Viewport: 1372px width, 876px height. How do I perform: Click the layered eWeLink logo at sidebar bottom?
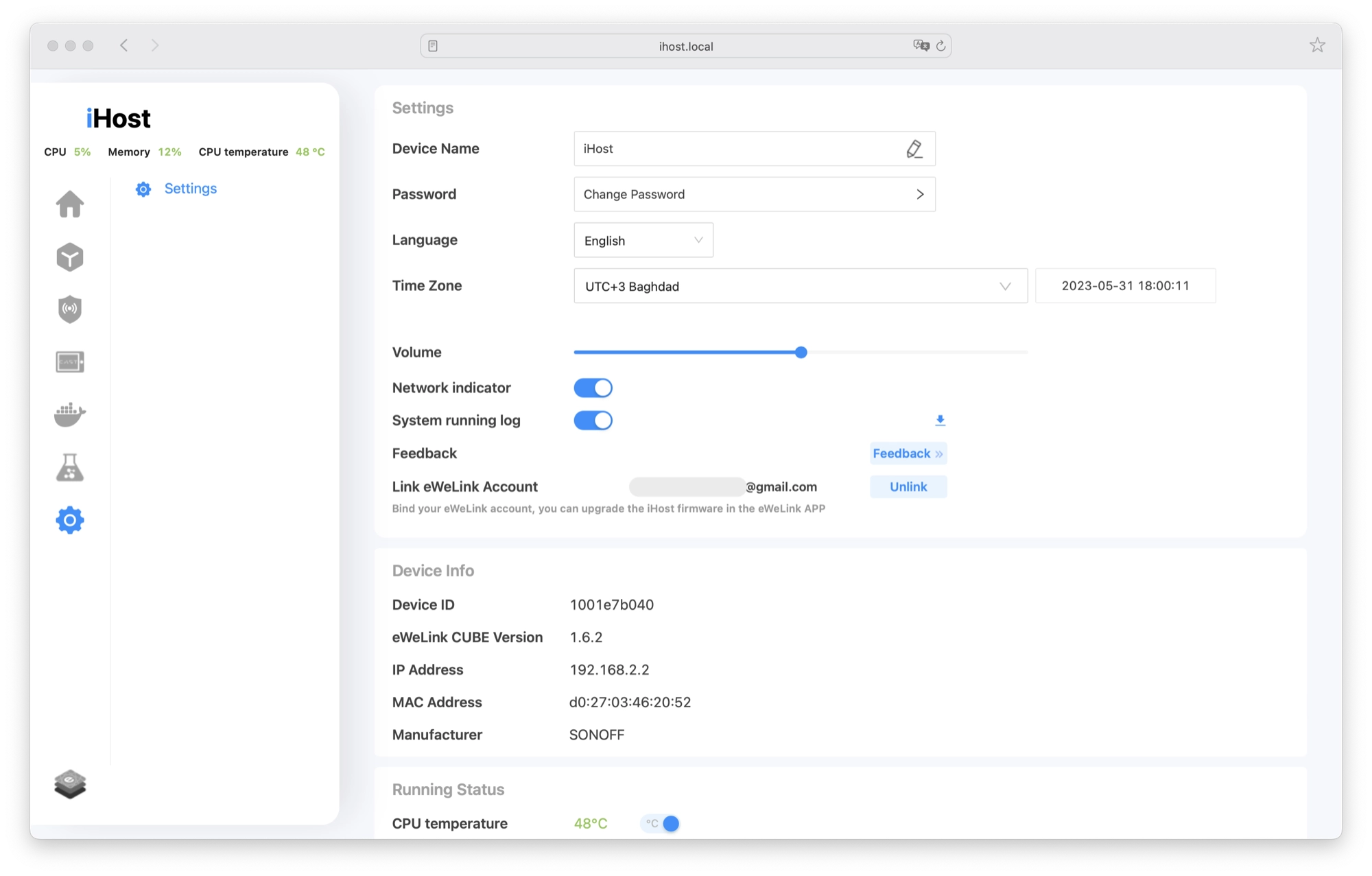70,785
